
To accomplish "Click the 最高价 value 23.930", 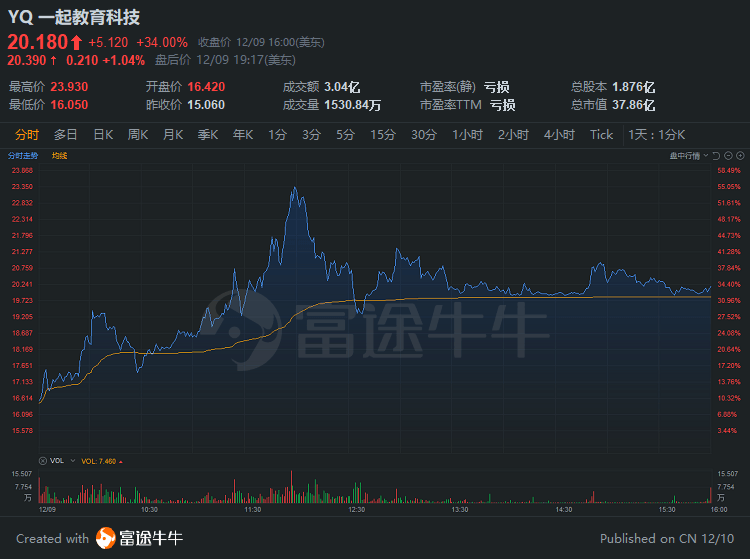I will click(x=69, y=87).
